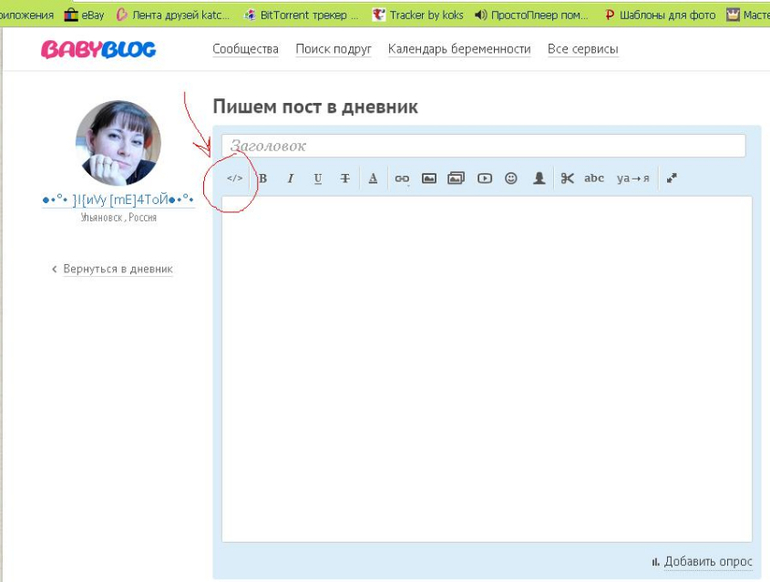The height and width of the screenshot is (582, 770).
Task: Convert layout with the ya→я button
Action: coord(633,178)
